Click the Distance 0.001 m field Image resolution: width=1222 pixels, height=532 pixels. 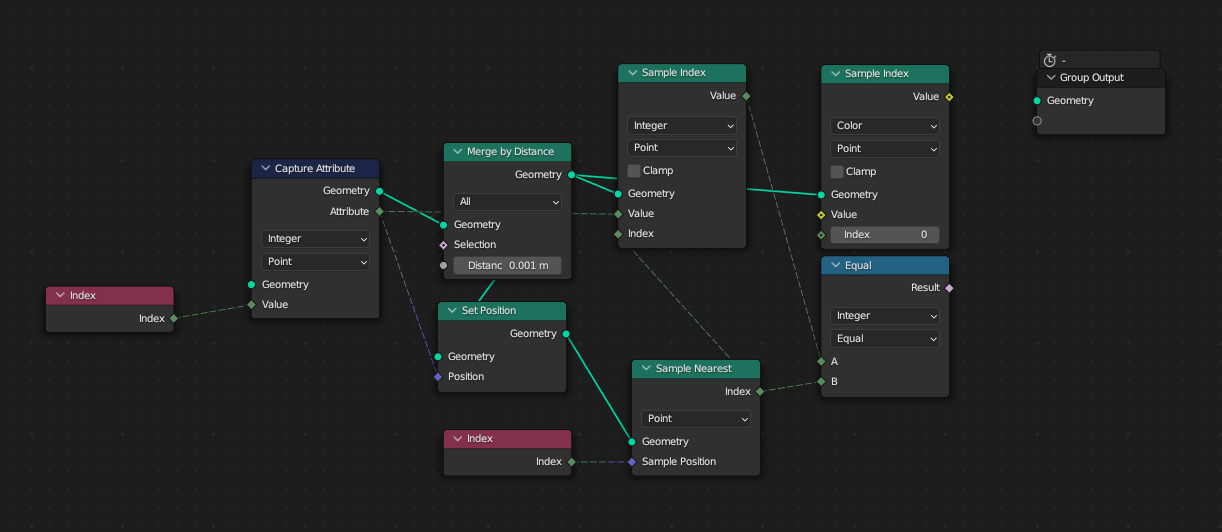point(507,266)
